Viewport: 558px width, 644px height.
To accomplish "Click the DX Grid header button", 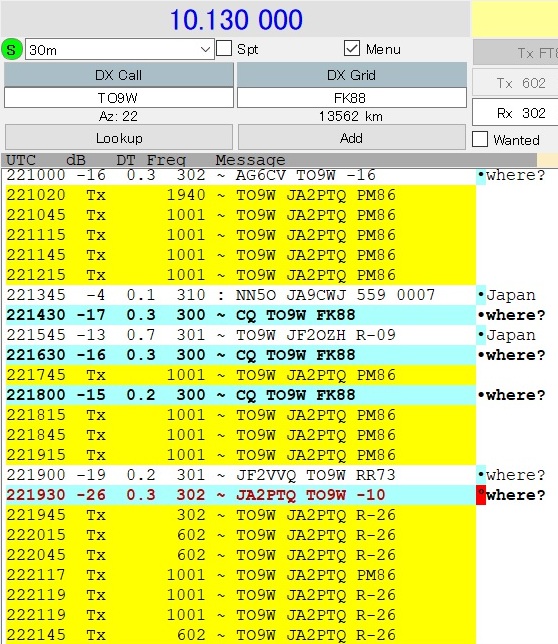I will pos(352,75).
